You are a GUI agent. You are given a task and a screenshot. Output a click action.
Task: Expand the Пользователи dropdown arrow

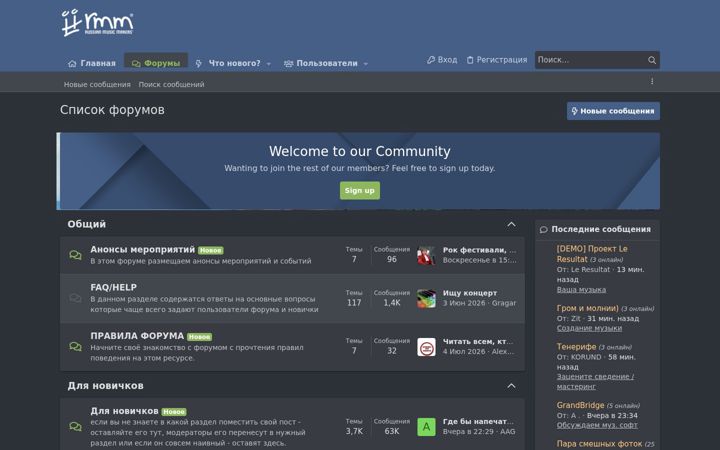point(366,64)
